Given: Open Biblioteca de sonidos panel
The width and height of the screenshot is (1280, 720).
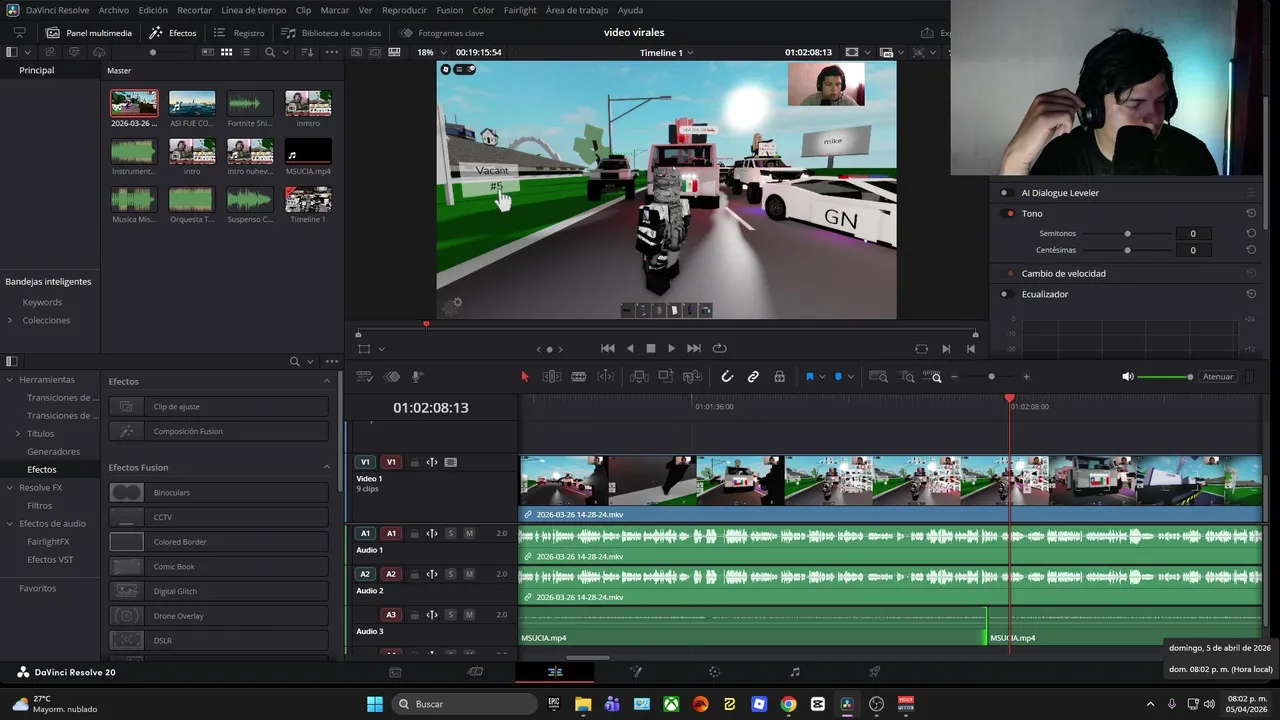Looking at the screenshot, I should pos(331,33).
